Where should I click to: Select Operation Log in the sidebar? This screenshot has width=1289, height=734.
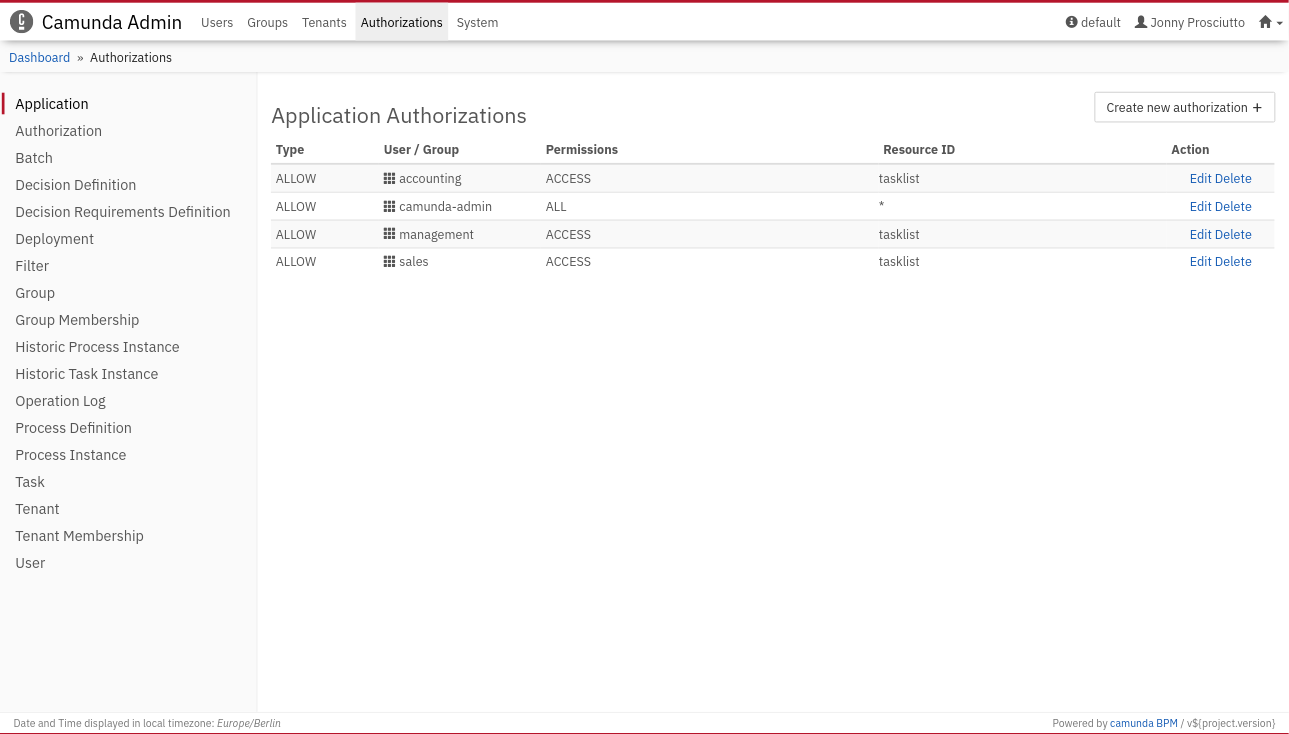(60, 401)
